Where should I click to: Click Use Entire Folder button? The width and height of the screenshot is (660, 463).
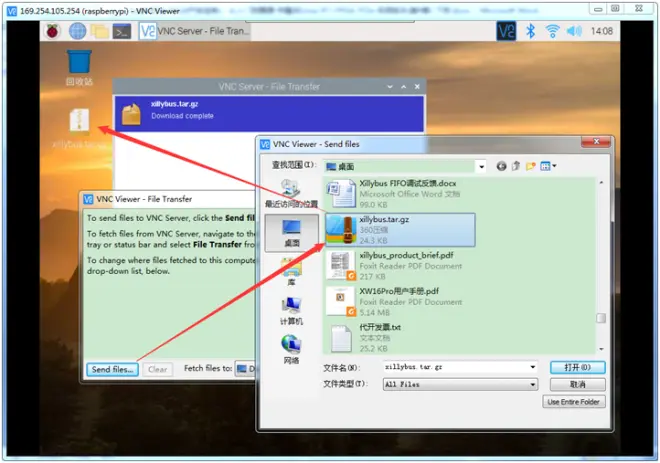(x=574, y=402)
